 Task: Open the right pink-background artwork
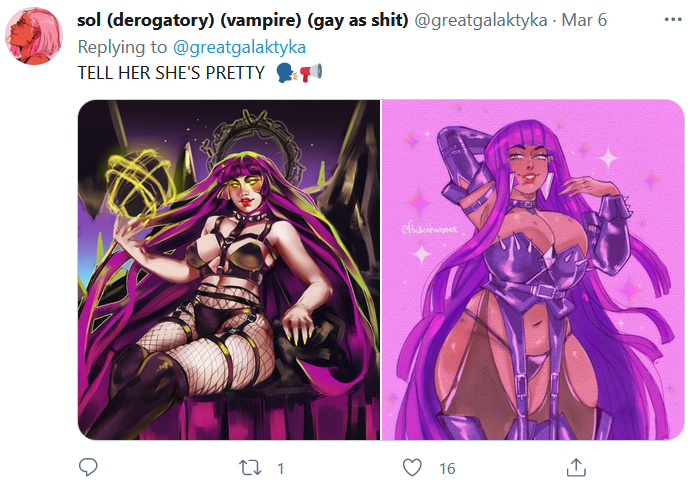pos(533,270)
